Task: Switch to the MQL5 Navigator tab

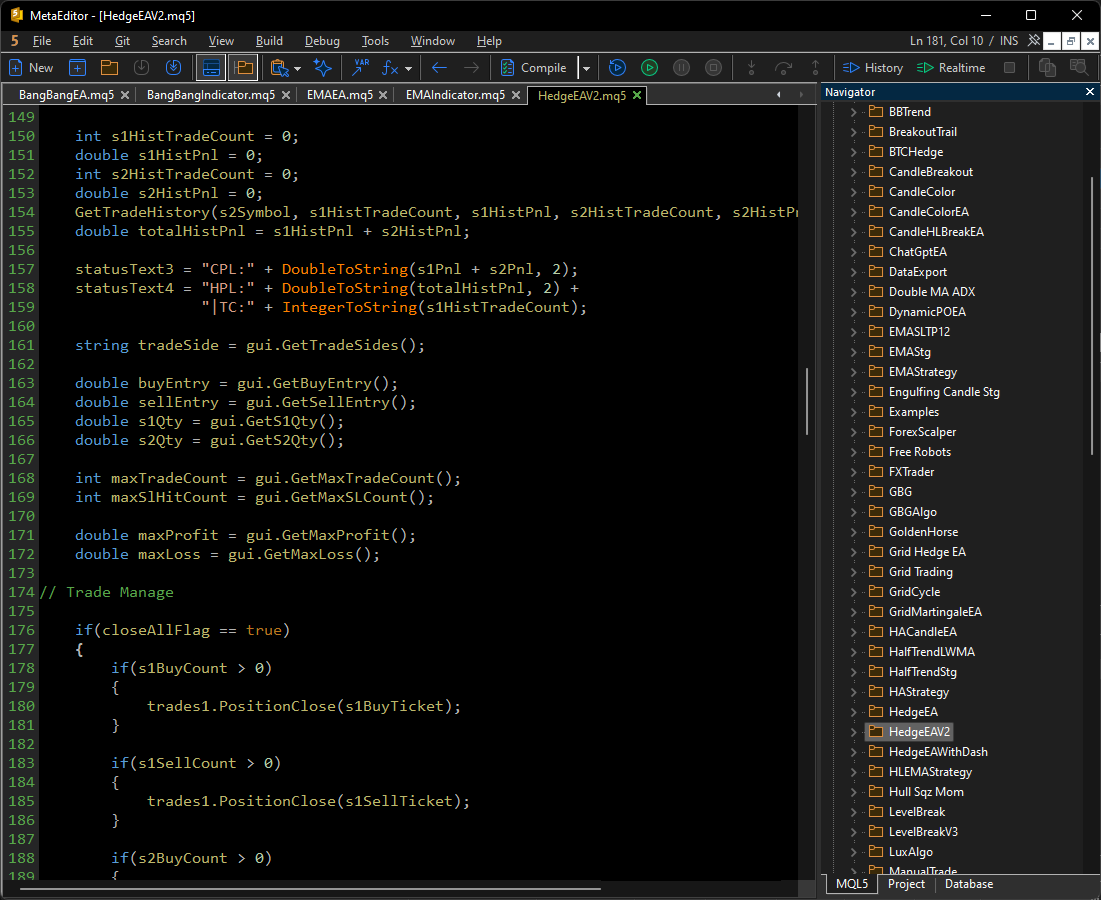Action: point(852,884)
